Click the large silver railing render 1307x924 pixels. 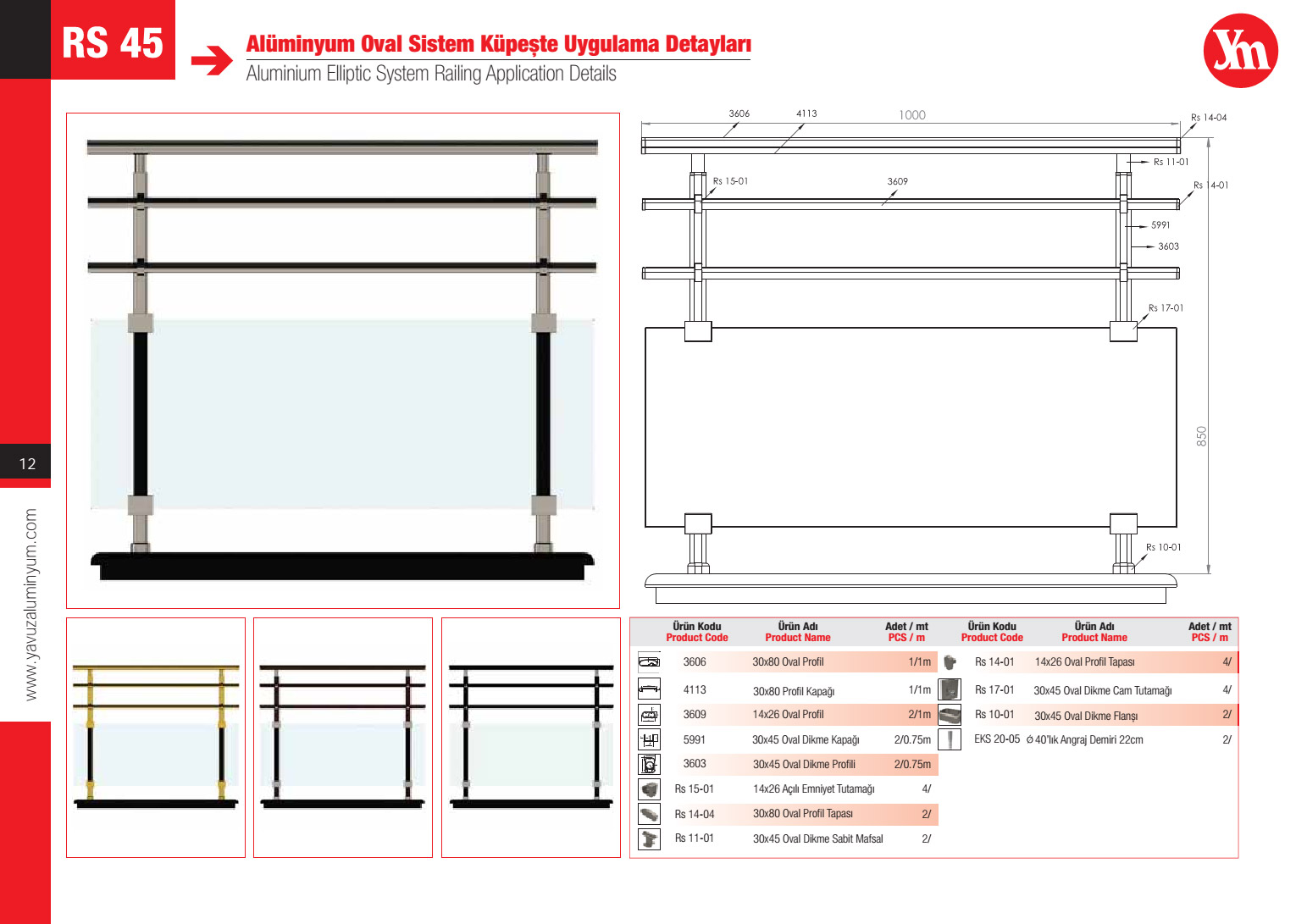tap(343, 361)
